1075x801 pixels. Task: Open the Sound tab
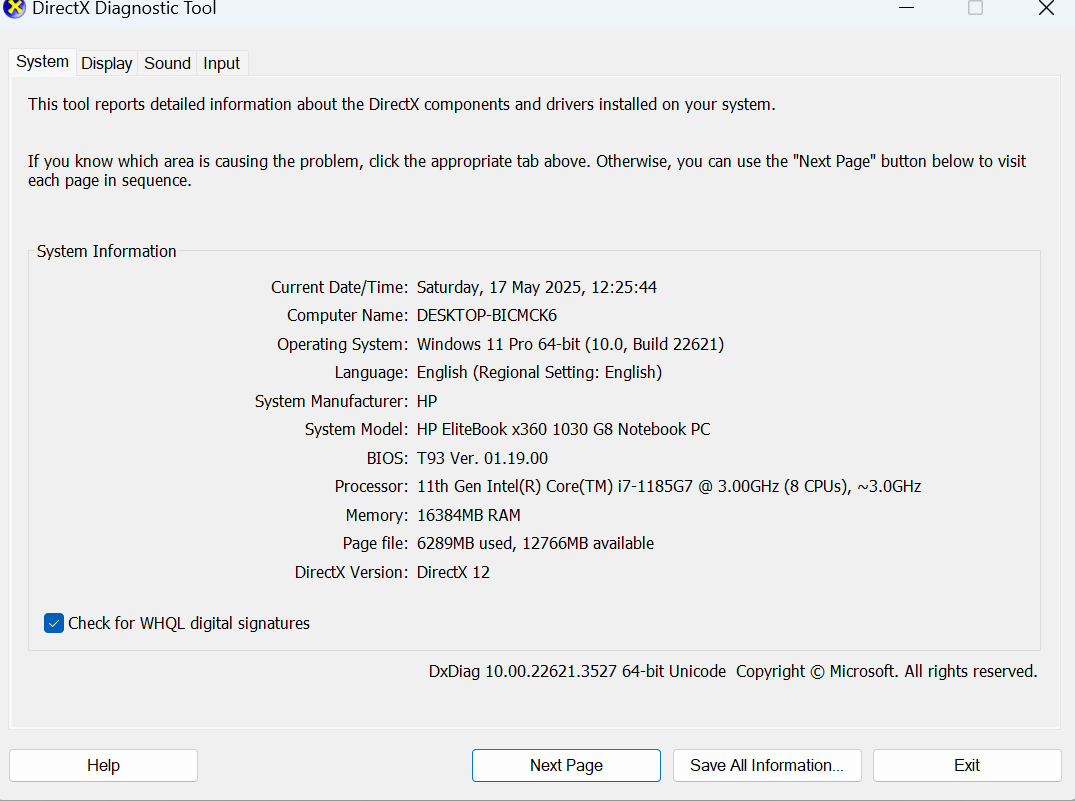pos(167,63)
